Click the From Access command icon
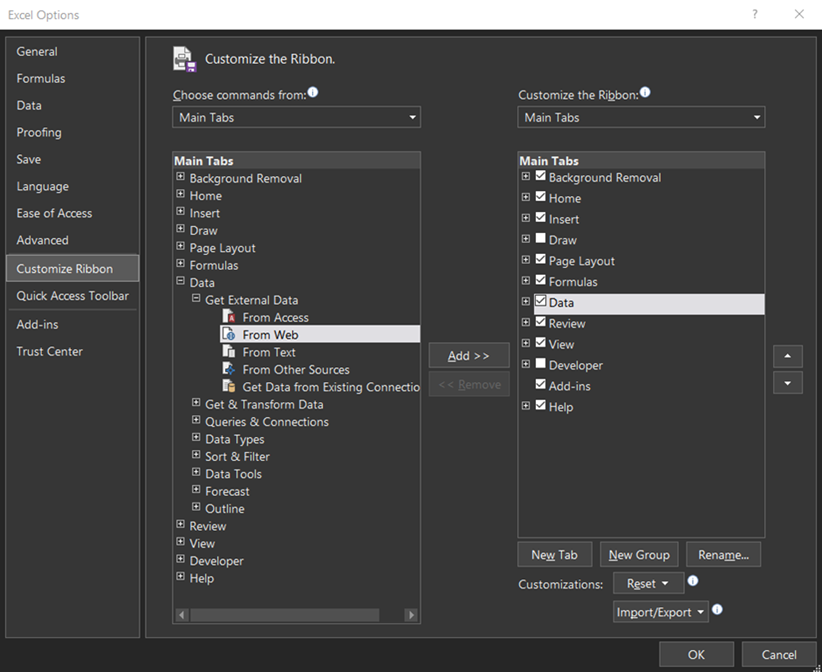 point(229,317)
